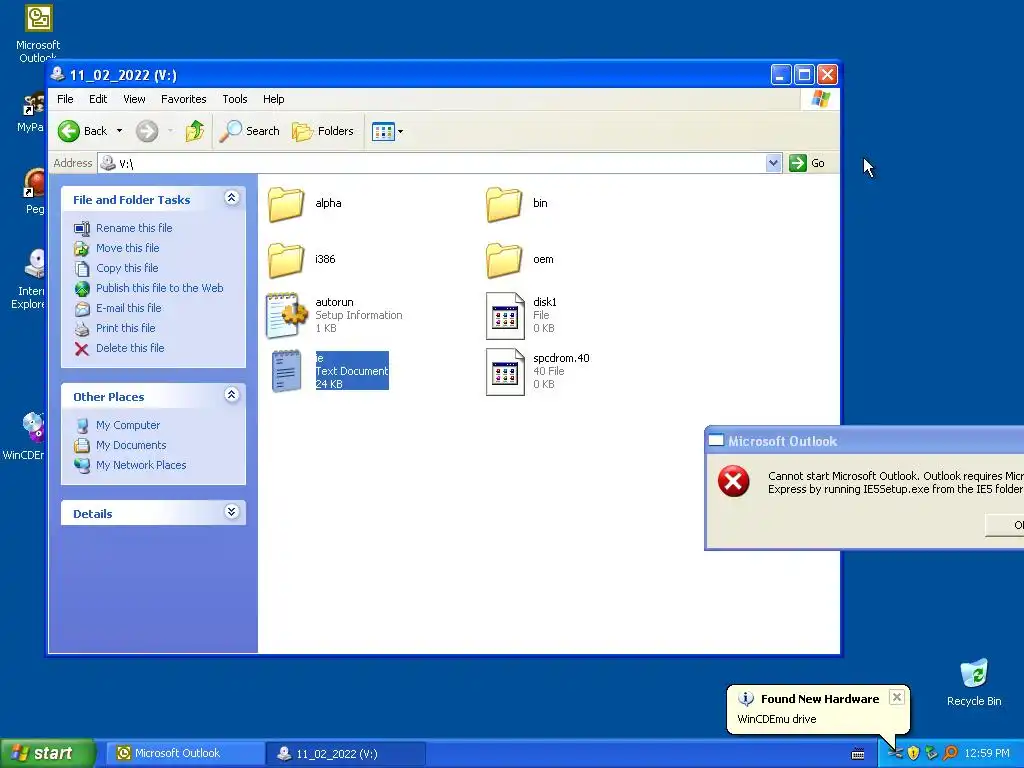Open the Edit menu

(98, 99)
